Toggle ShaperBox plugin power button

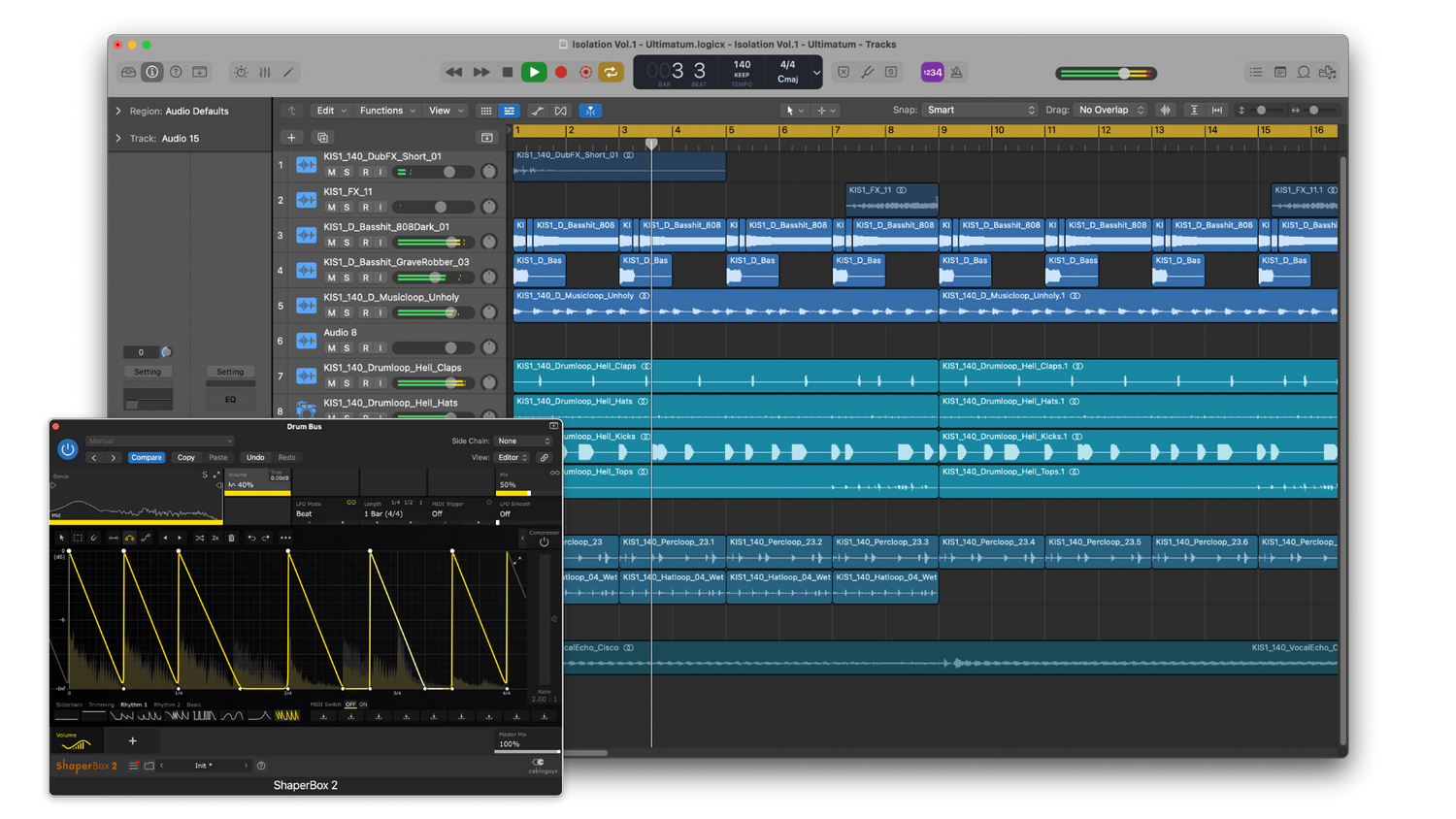(67, 449)
